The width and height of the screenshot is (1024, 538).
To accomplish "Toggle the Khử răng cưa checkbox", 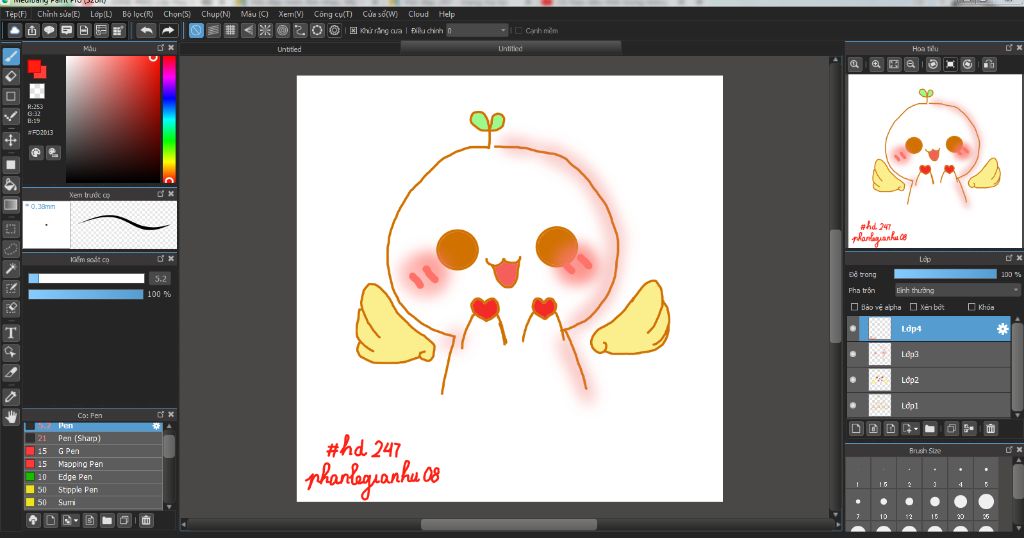I will click(353, 31).
